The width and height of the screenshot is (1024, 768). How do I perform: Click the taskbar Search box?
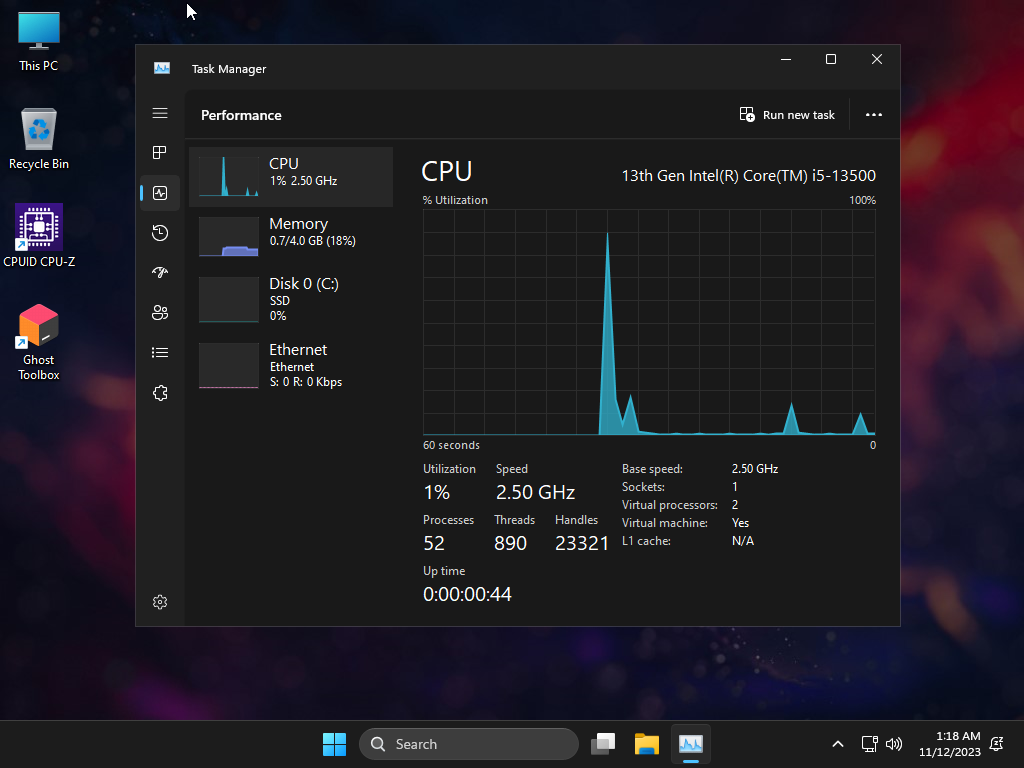[x=468, y=744]
